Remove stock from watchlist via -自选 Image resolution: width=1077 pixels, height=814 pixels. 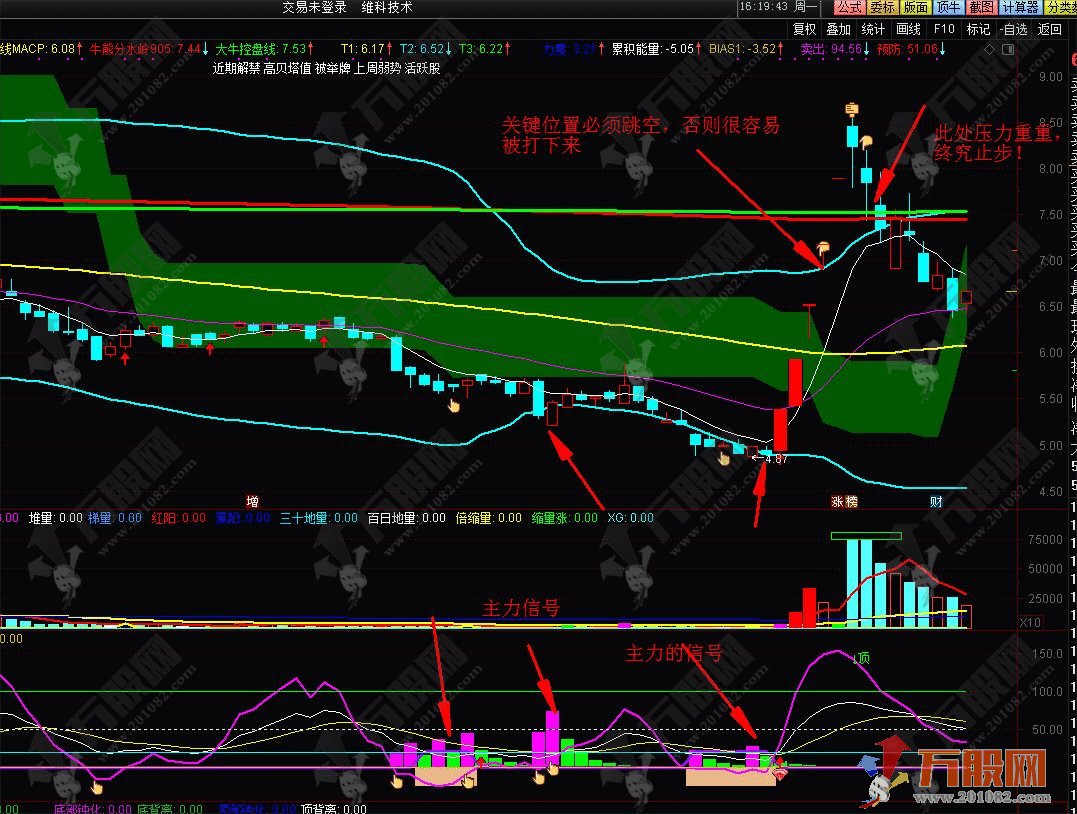click(1014, 29)
